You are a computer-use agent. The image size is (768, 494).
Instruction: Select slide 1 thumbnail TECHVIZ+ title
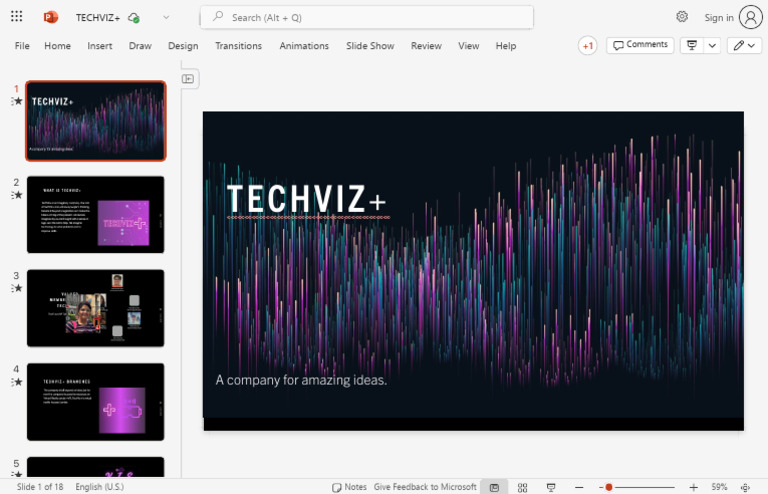[x=96, y=121]
